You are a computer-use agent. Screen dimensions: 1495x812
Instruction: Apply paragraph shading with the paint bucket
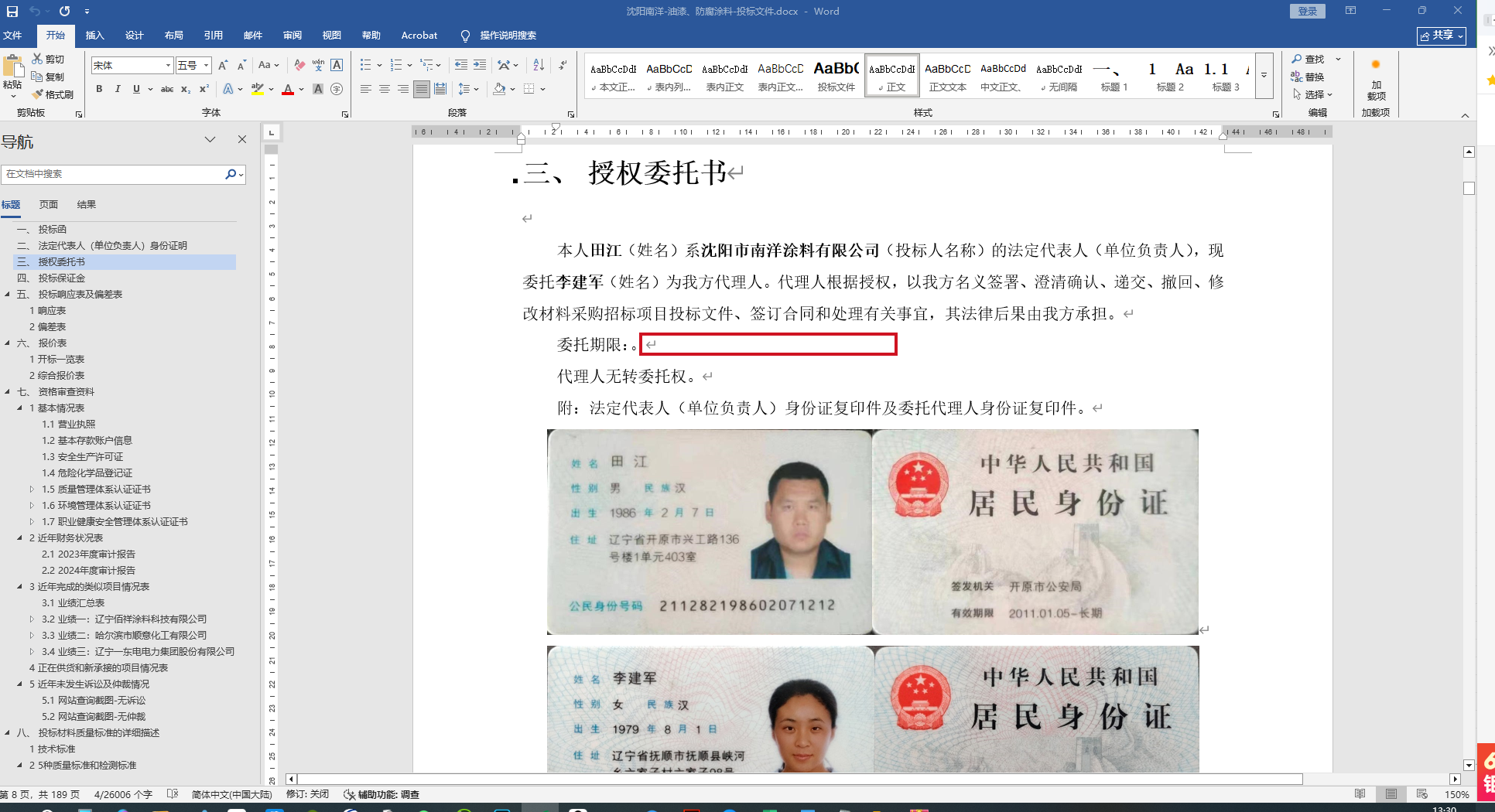tap(500, 89)
